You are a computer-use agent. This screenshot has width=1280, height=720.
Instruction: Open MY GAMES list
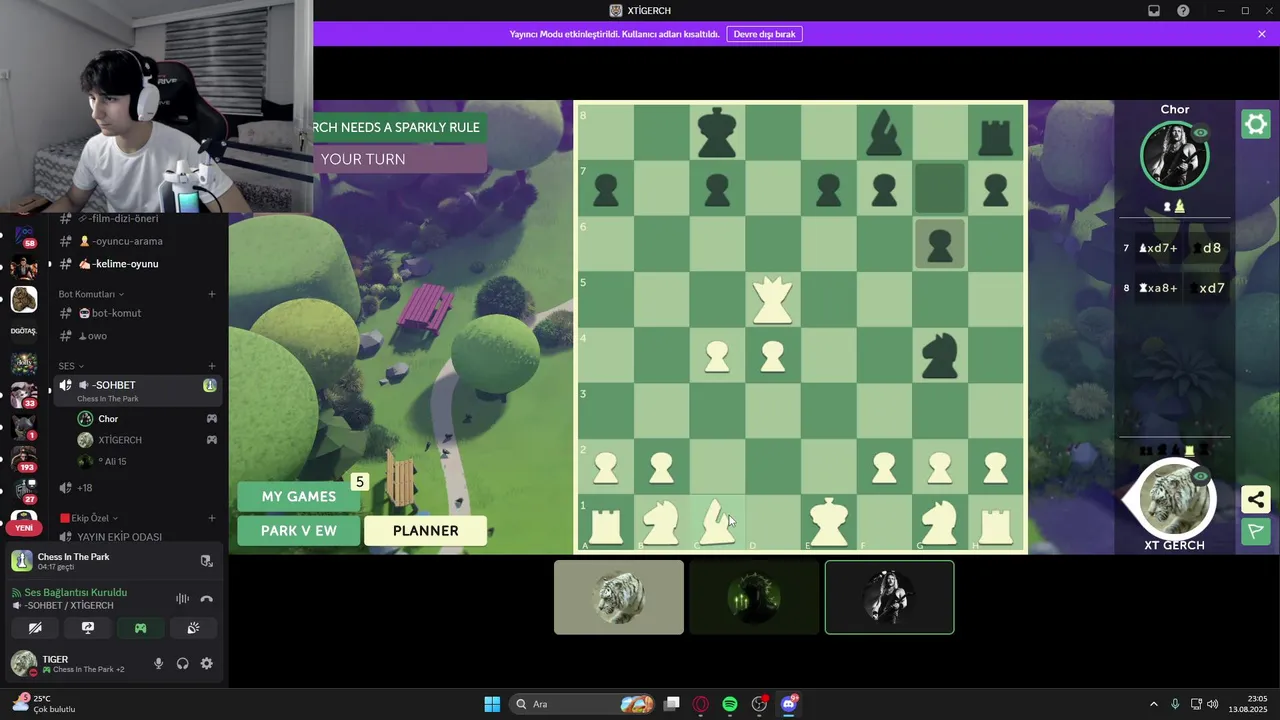click(x=298, y=496)
